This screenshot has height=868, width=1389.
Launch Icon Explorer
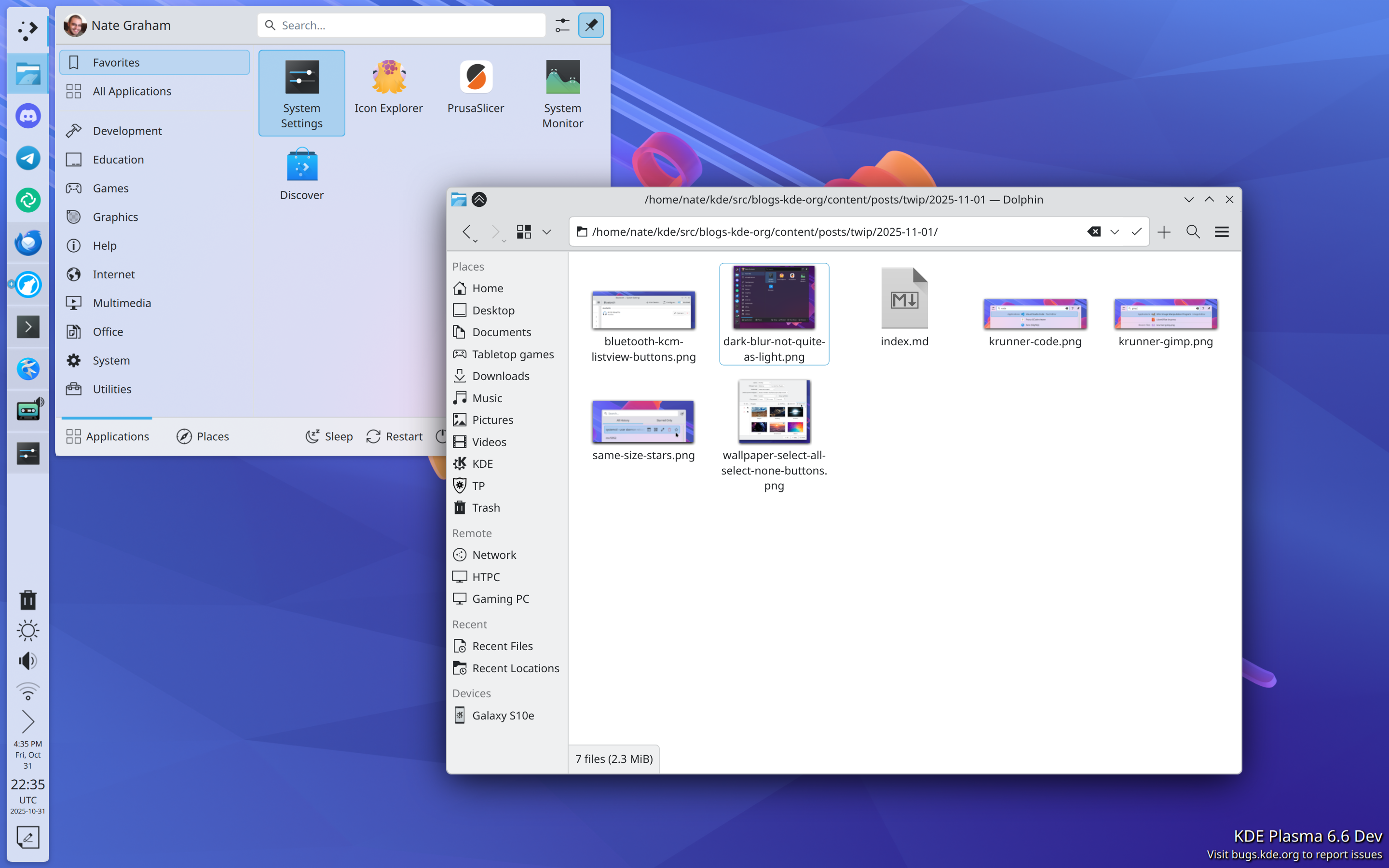tap(389, 86)
